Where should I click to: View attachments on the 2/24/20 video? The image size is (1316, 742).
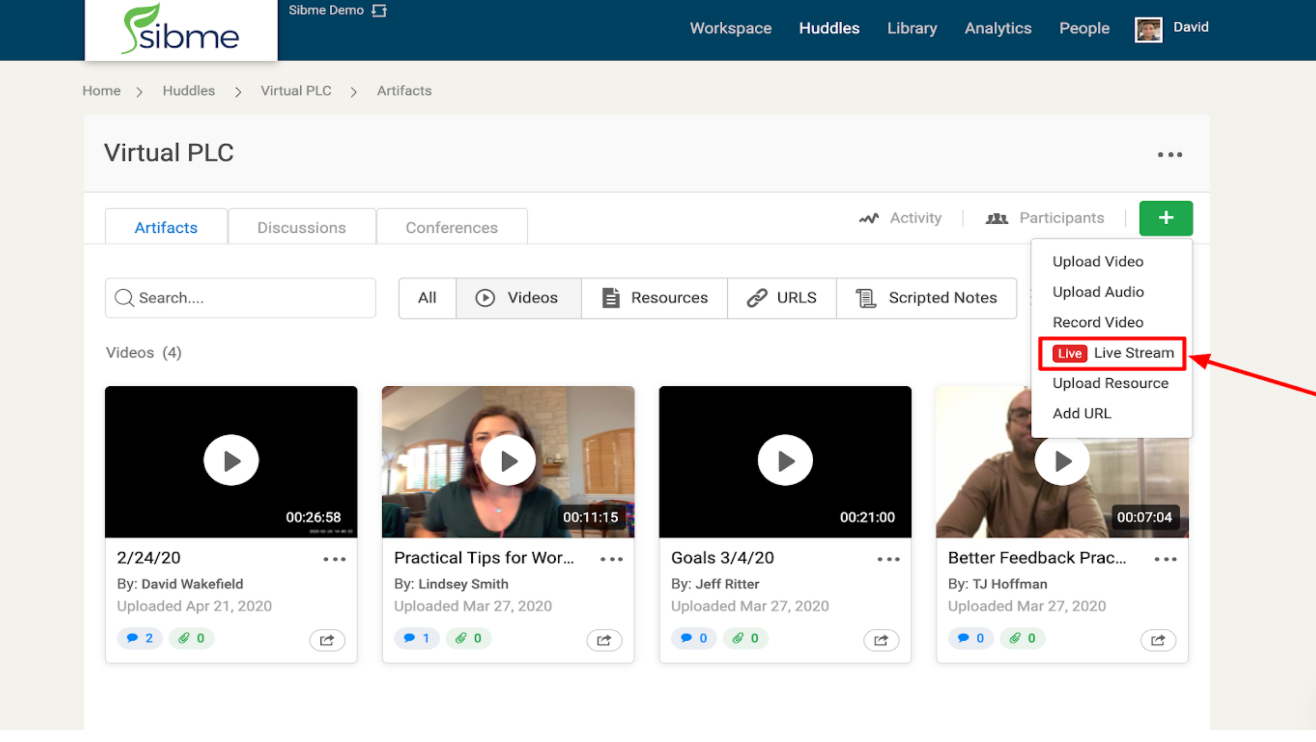coord(191,638)
